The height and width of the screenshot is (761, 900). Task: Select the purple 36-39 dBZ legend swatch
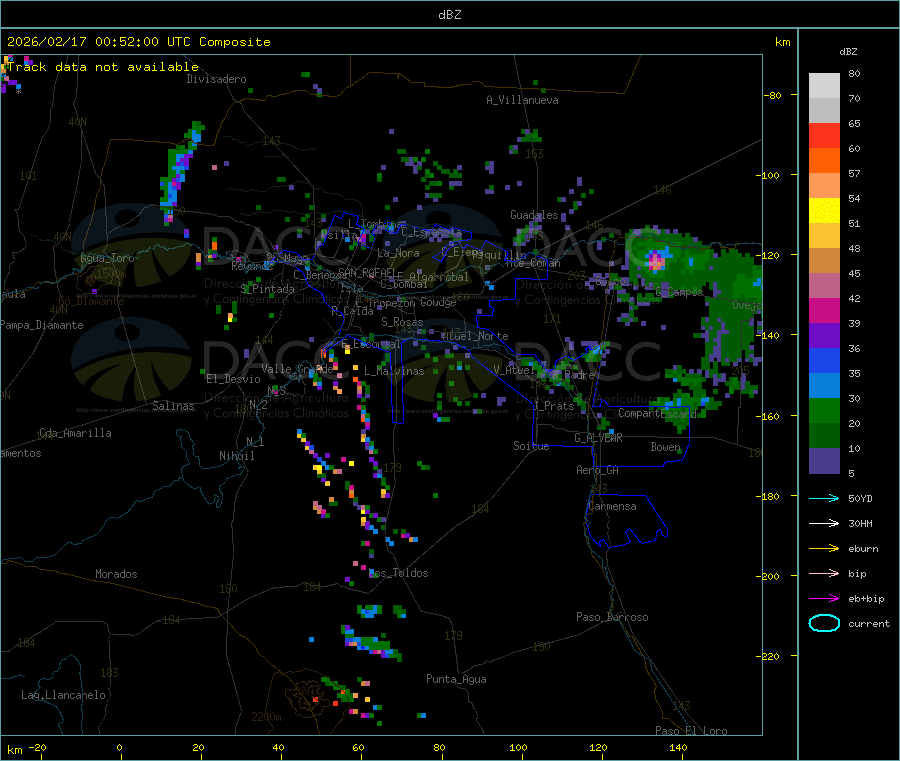pos(824,336)
